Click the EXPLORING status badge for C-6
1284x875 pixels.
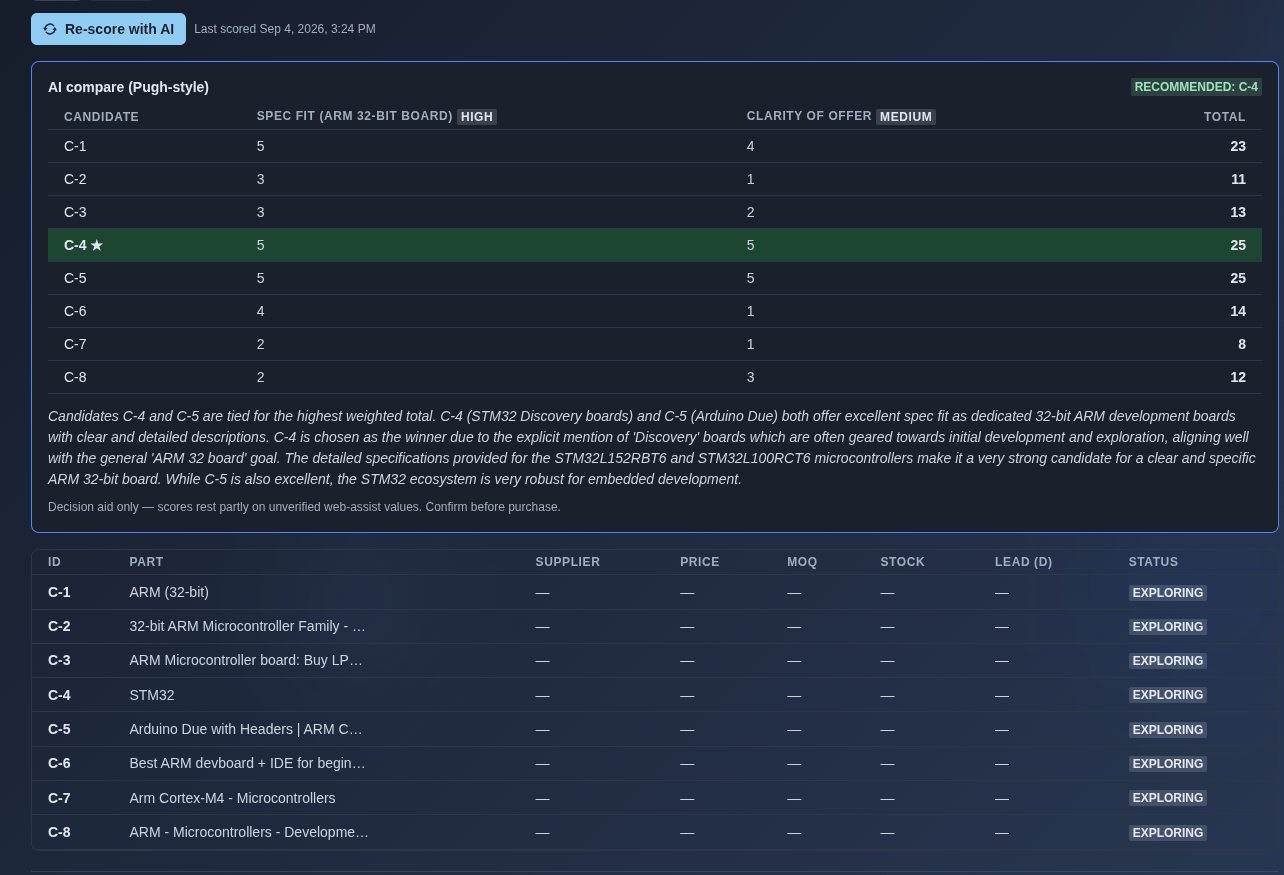pyautogui.click(x=1168, y=764)
